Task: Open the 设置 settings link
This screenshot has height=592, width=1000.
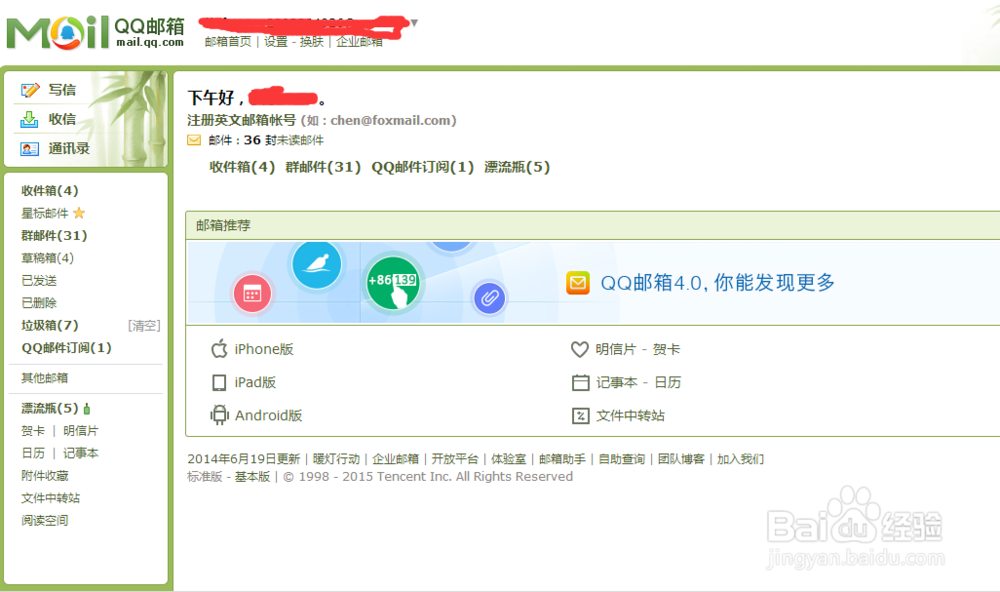Action: [276, 41]
